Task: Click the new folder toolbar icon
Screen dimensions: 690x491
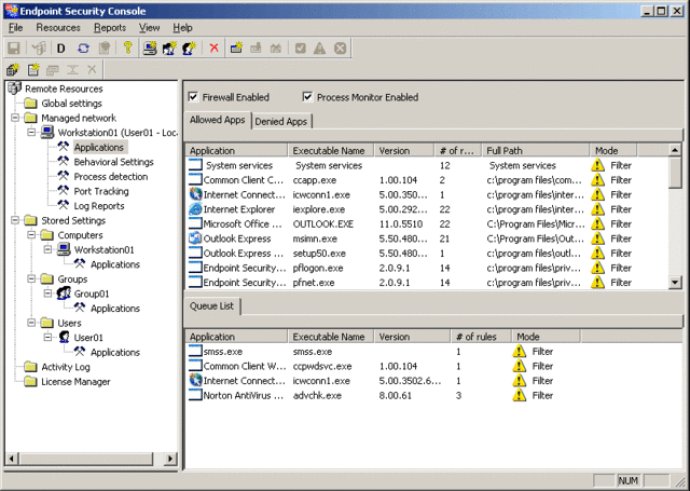Action: [236, 48]
